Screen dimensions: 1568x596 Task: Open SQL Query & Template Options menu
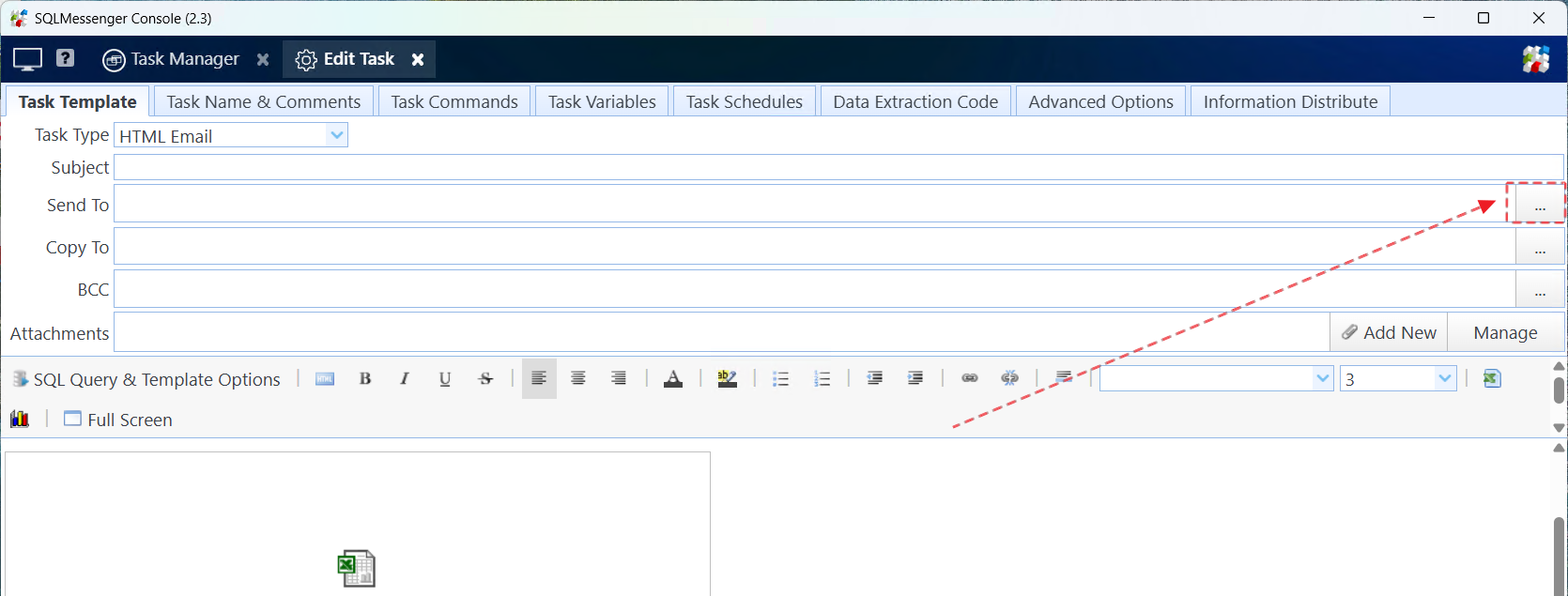[146, 379]
